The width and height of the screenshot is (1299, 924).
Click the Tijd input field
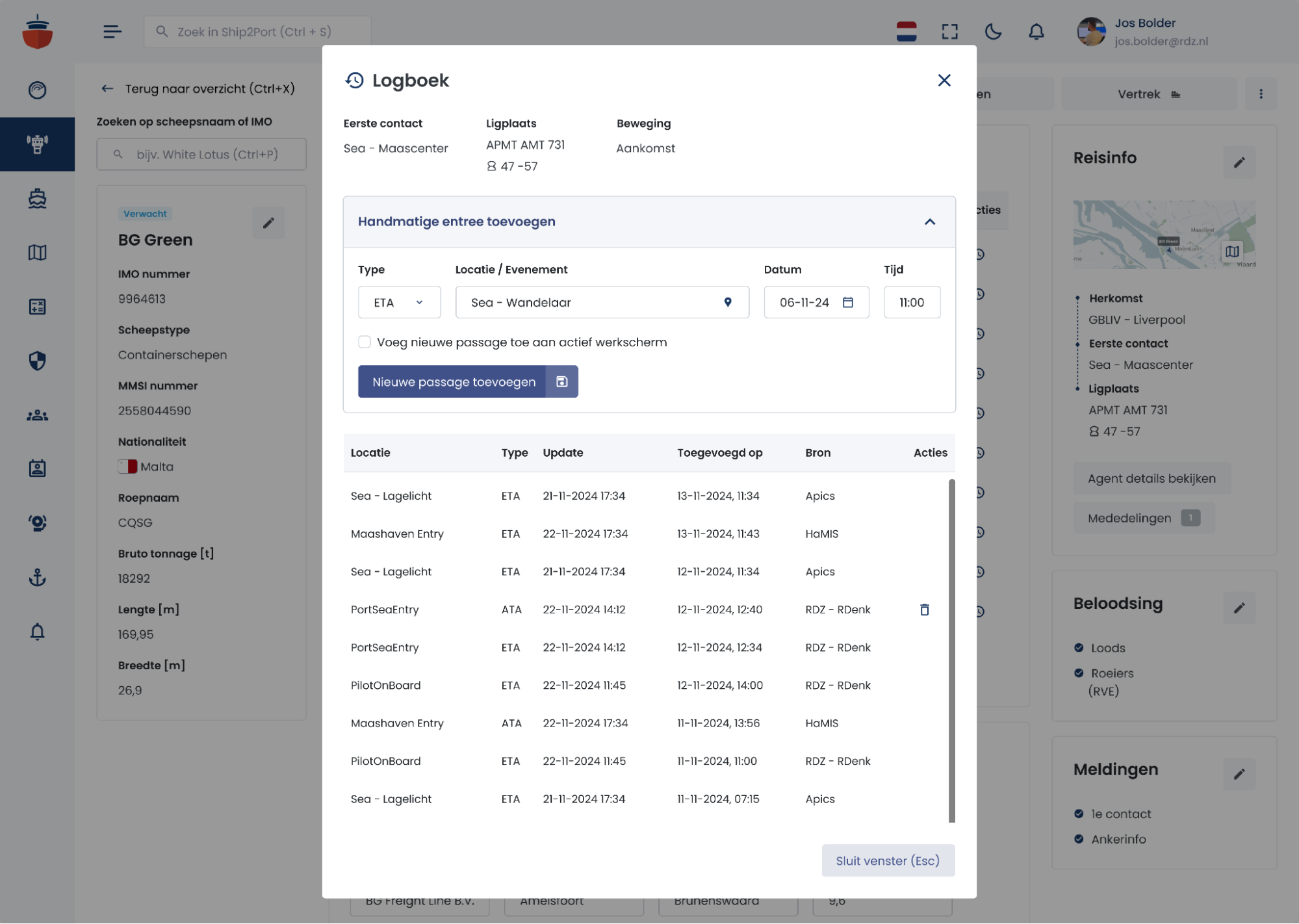911,302
